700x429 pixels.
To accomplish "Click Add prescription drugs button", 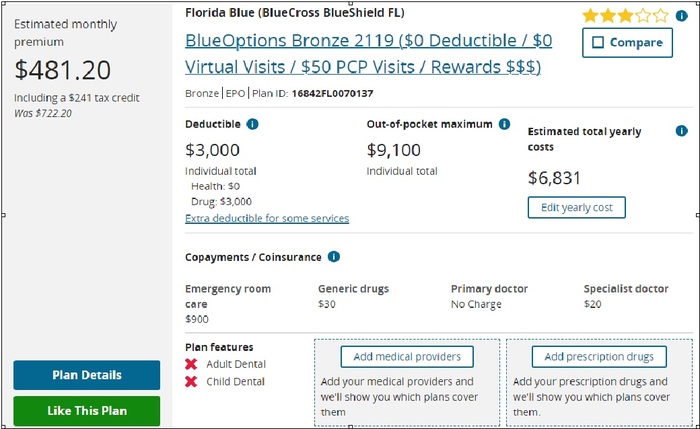I will click(598, 357).
